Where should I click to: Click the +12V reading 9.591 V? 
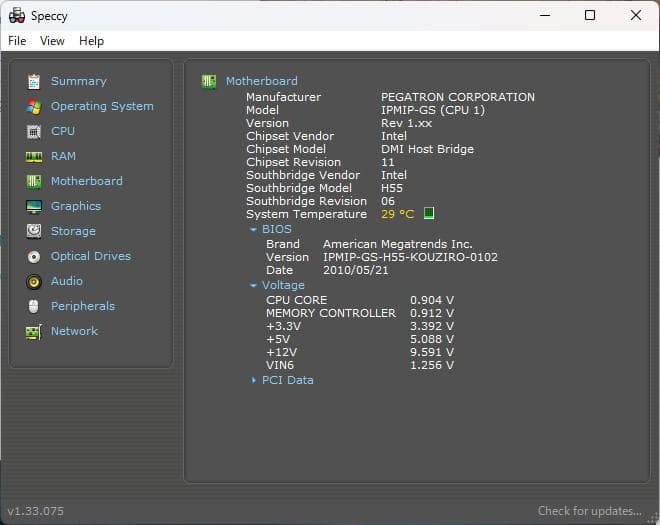[x=432, y=352]
